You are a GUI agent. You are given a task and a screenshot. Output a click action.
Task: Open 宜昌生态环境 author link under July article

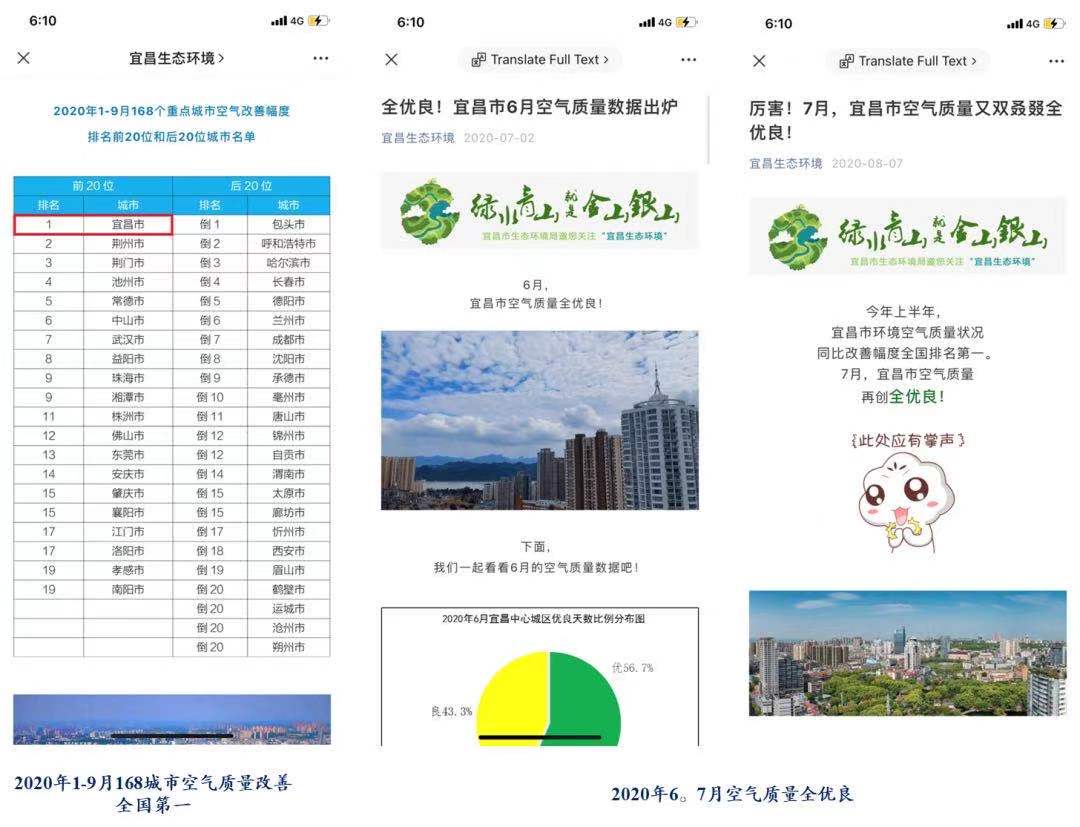point(786,163)
